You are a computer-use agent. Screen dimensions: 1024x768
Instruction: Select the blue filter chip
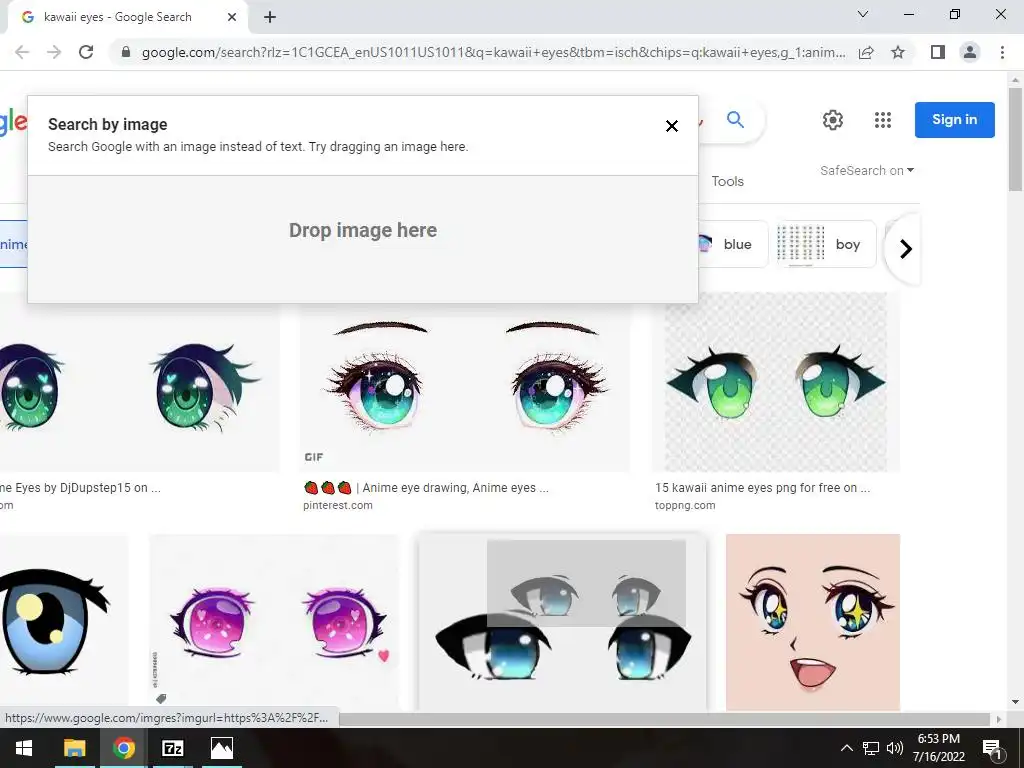pyautogui.click(x=733, y=244)
